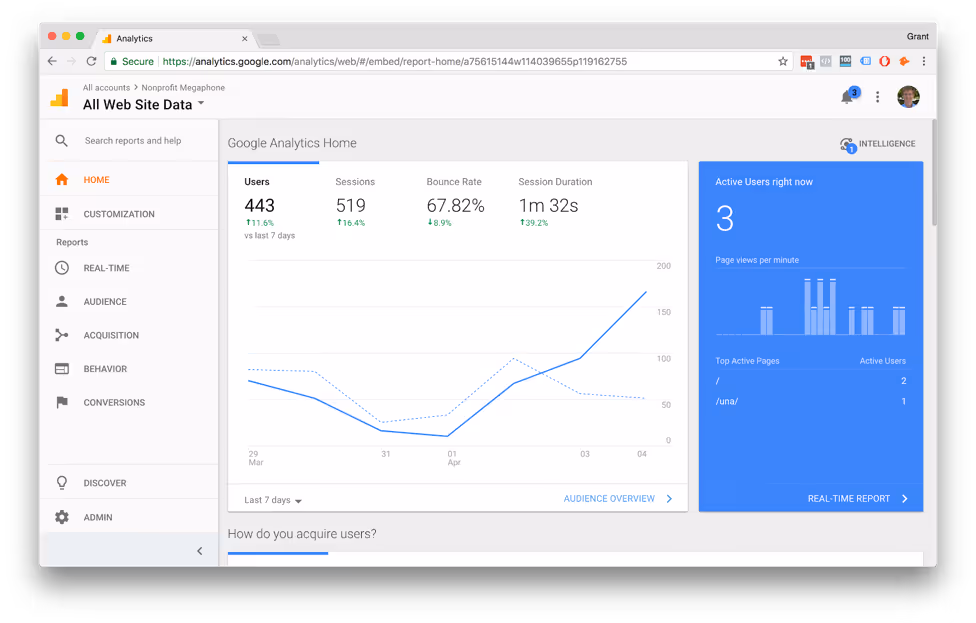Reload the page with refresh icon
Image resolution: width=976 pixels, height=623 pixels.
[x=92, y=61]
